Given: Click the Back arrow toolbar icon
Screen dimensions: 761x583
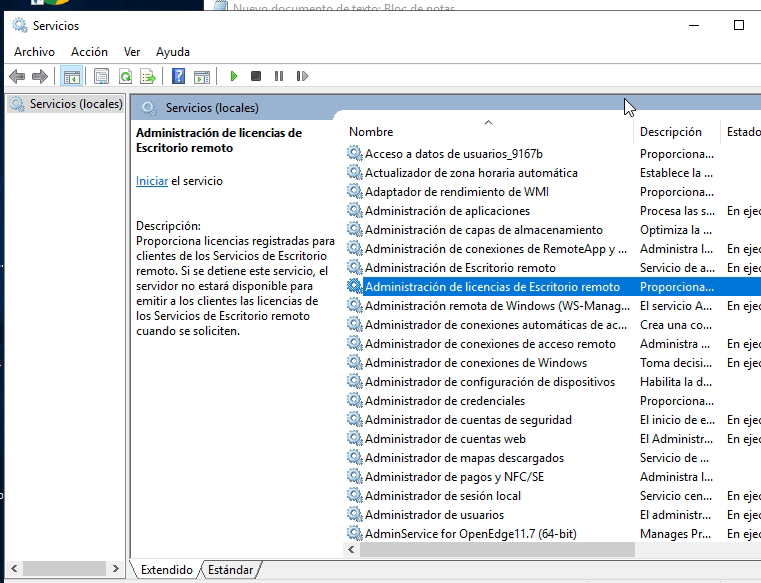Looking at the screenshot, I should pos(17,76).
